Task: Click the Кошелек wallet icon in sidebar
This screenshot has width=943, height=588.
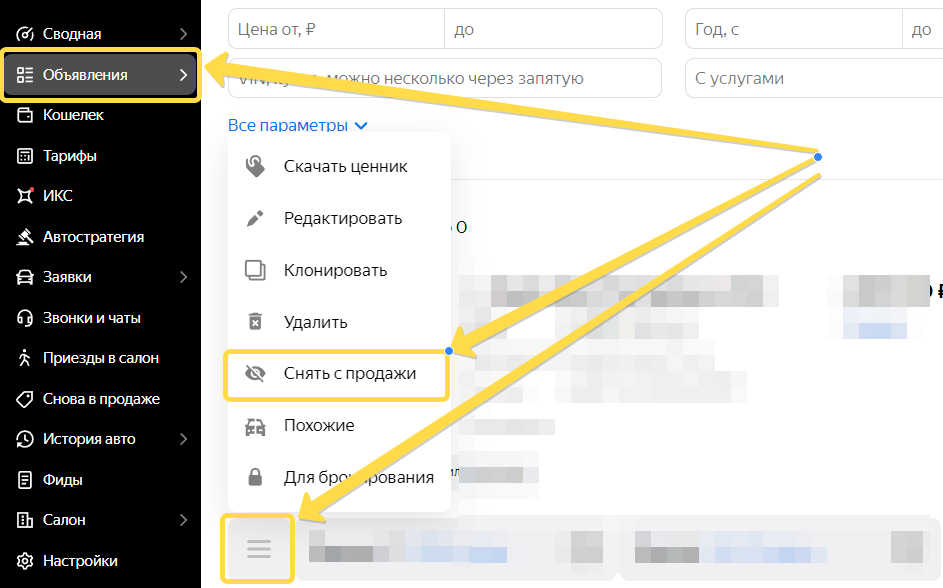Action: click(x=26, y=115)
